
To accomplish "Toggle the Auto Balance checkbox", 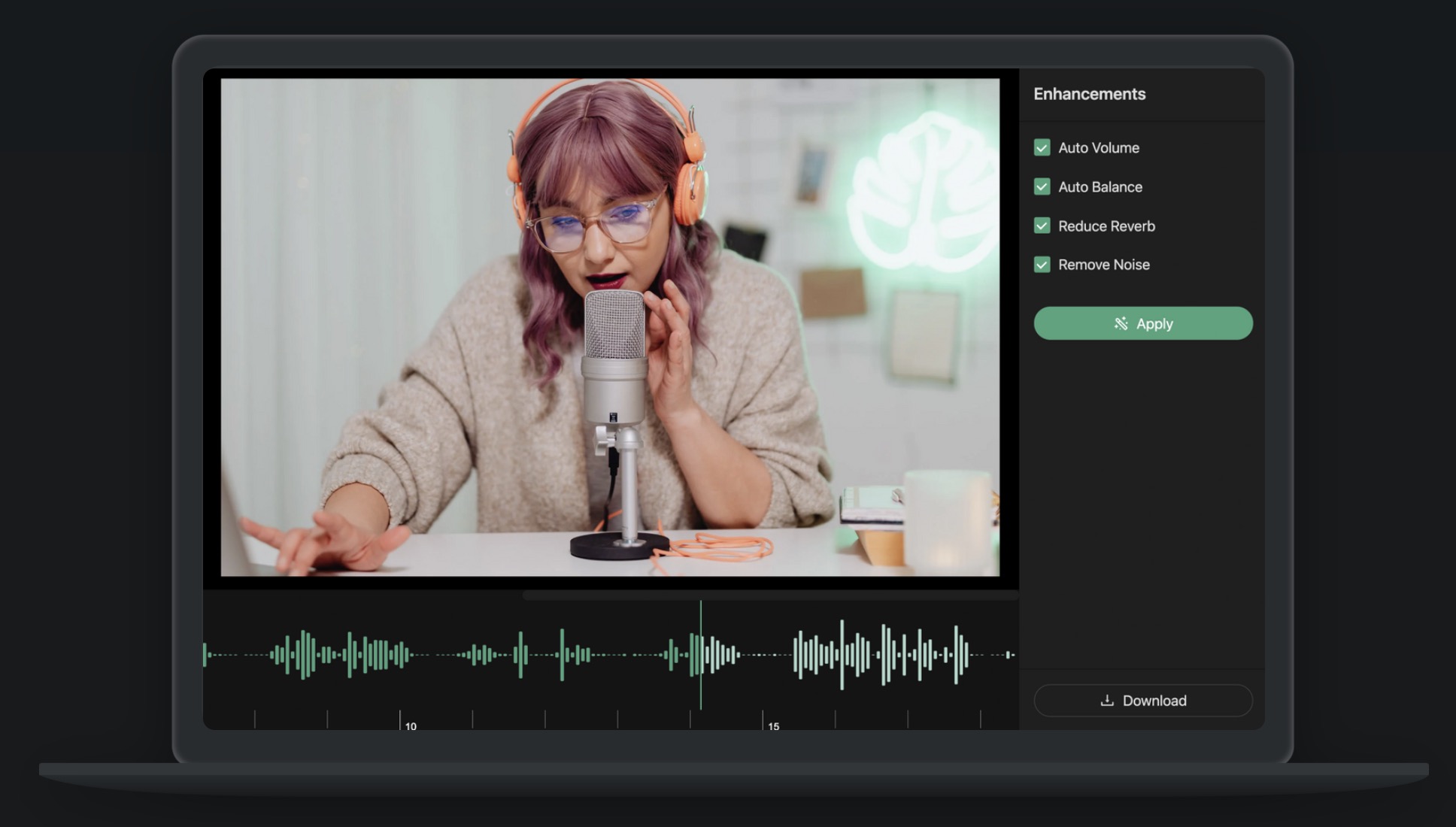I will tap(1042, 186).
